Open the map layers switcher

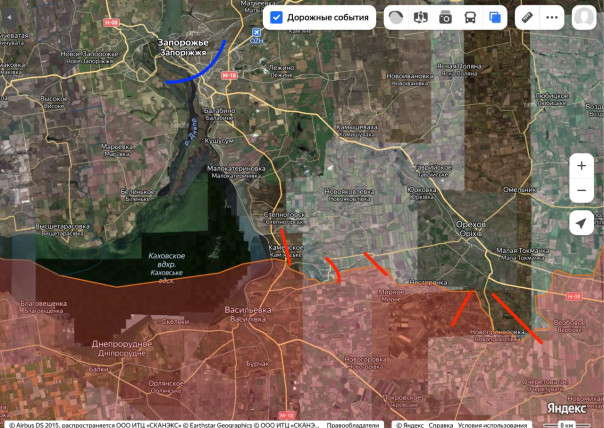(x=495, y=18)
